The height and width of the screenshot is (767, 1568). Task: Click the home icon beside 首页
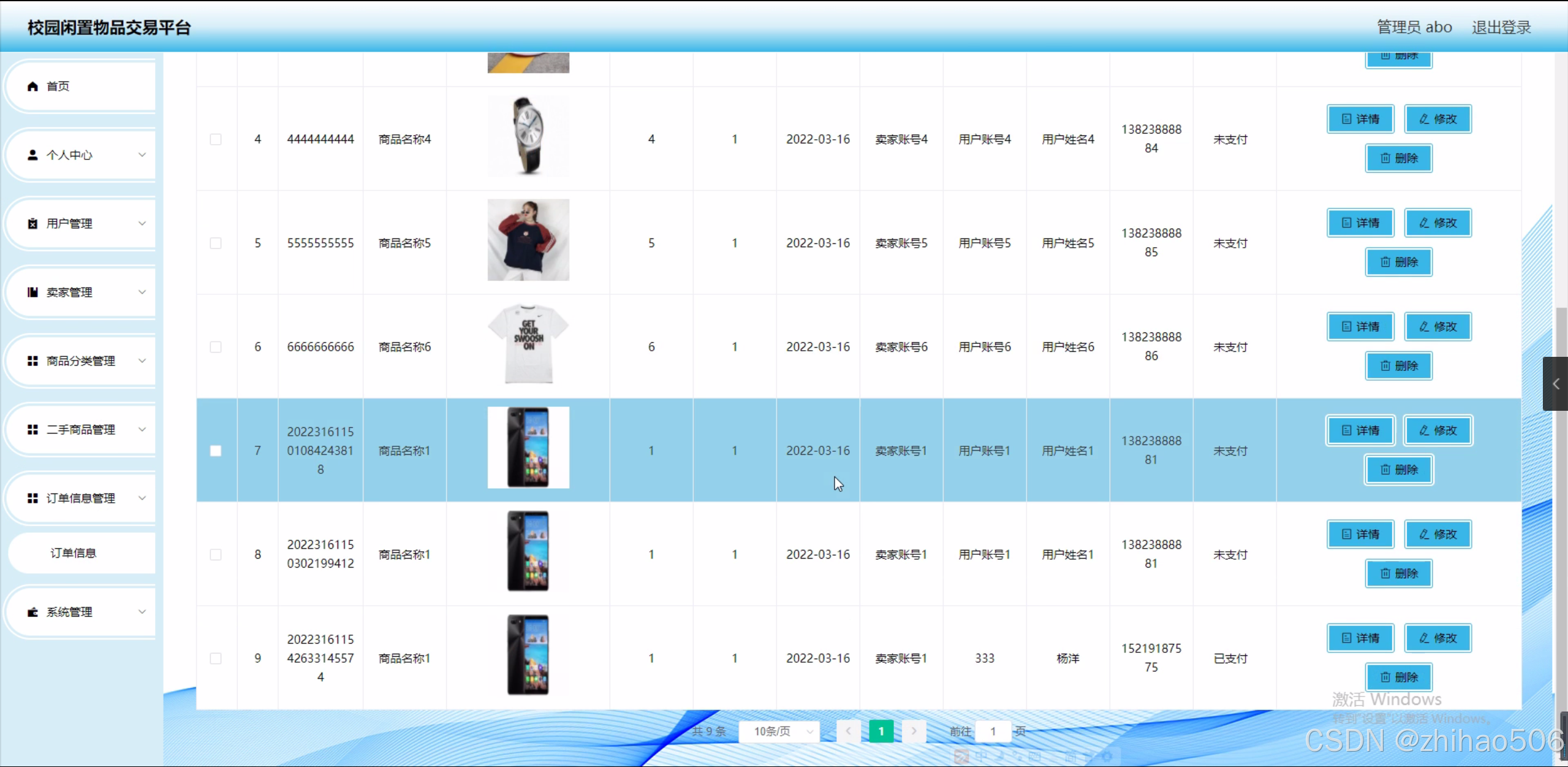click(32, 86)
